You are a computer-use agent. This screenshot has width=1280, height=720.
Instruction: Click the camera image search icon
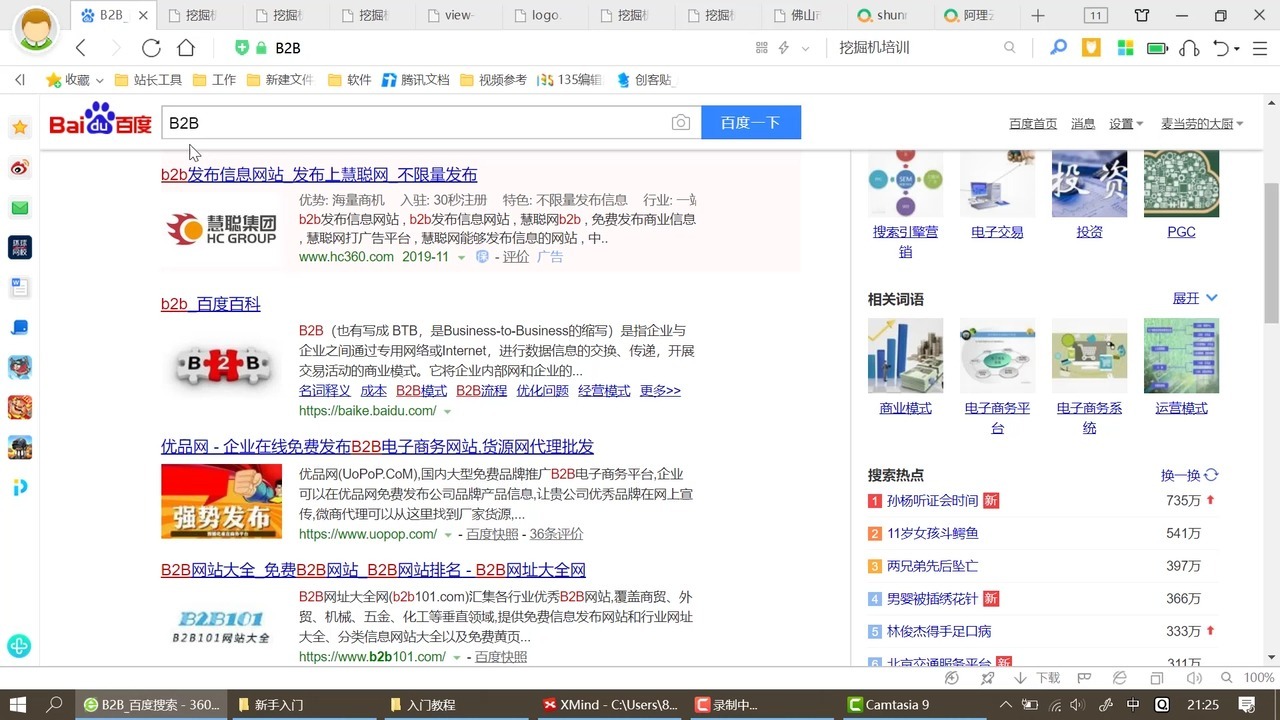pos(681,122)
